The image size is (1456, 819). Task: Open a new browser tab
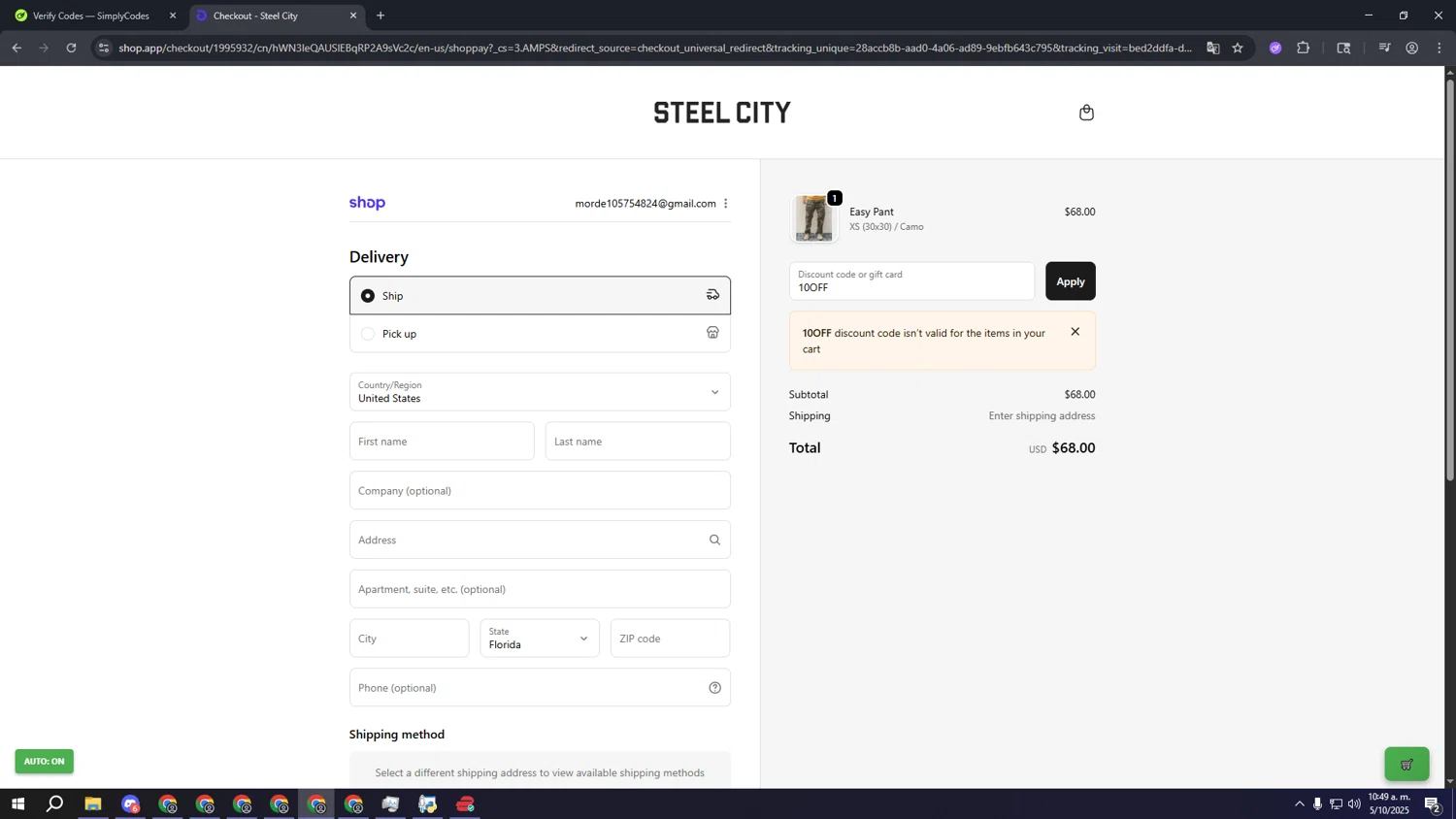[x=381, y=16]
